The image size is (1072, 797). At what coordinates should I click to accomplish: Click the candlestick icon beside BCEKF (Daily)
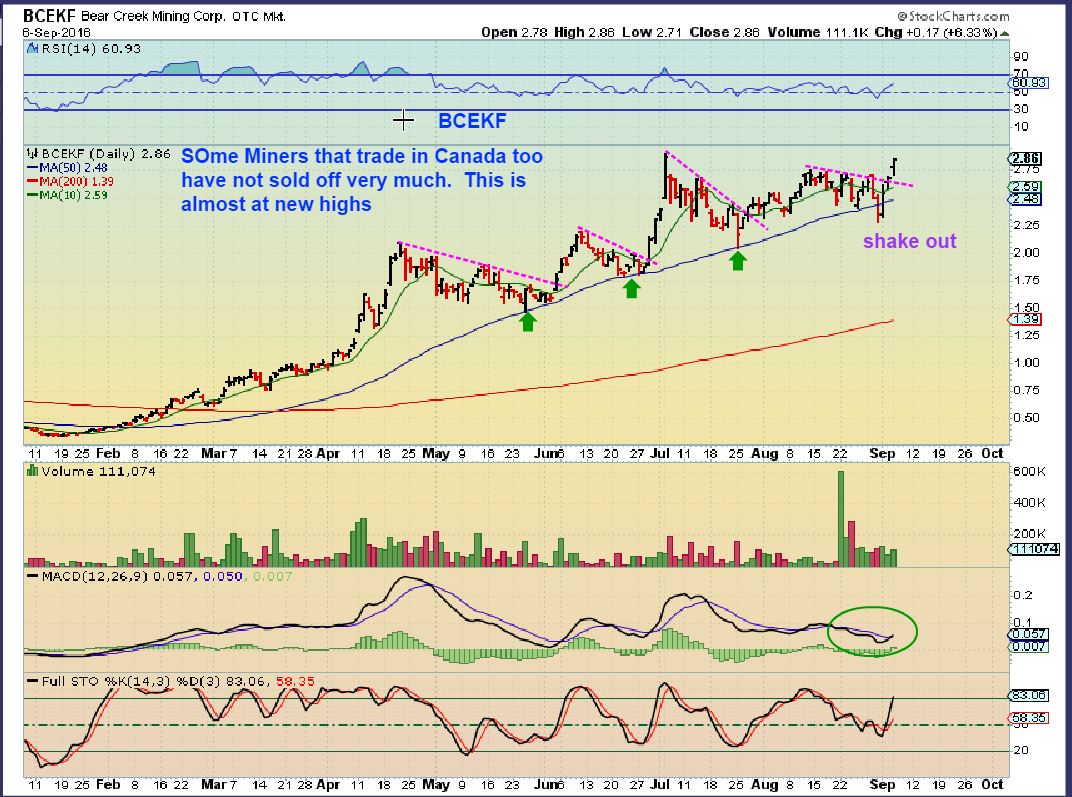[33, 154]
